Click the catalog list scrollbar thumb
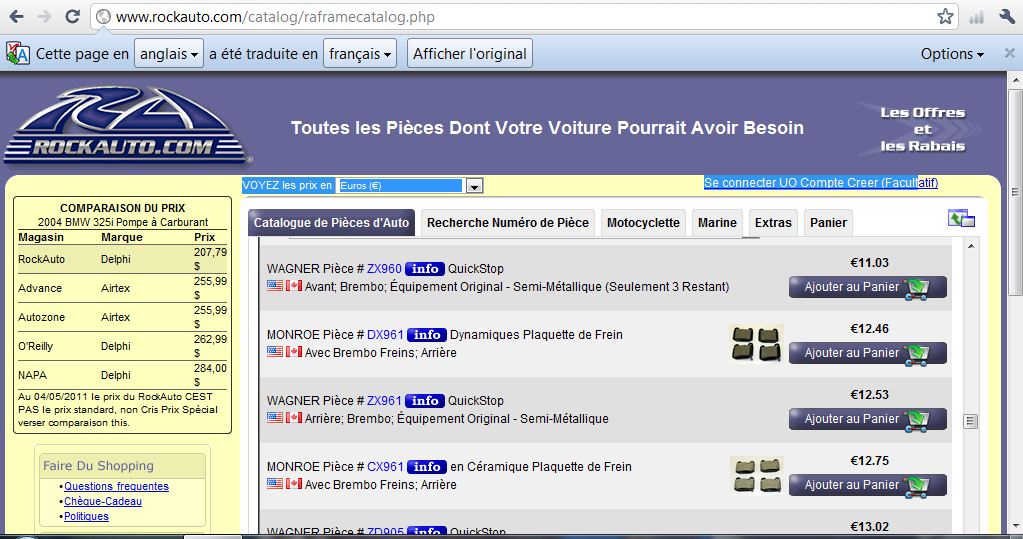1023x539 pixels. coord(971,422)
